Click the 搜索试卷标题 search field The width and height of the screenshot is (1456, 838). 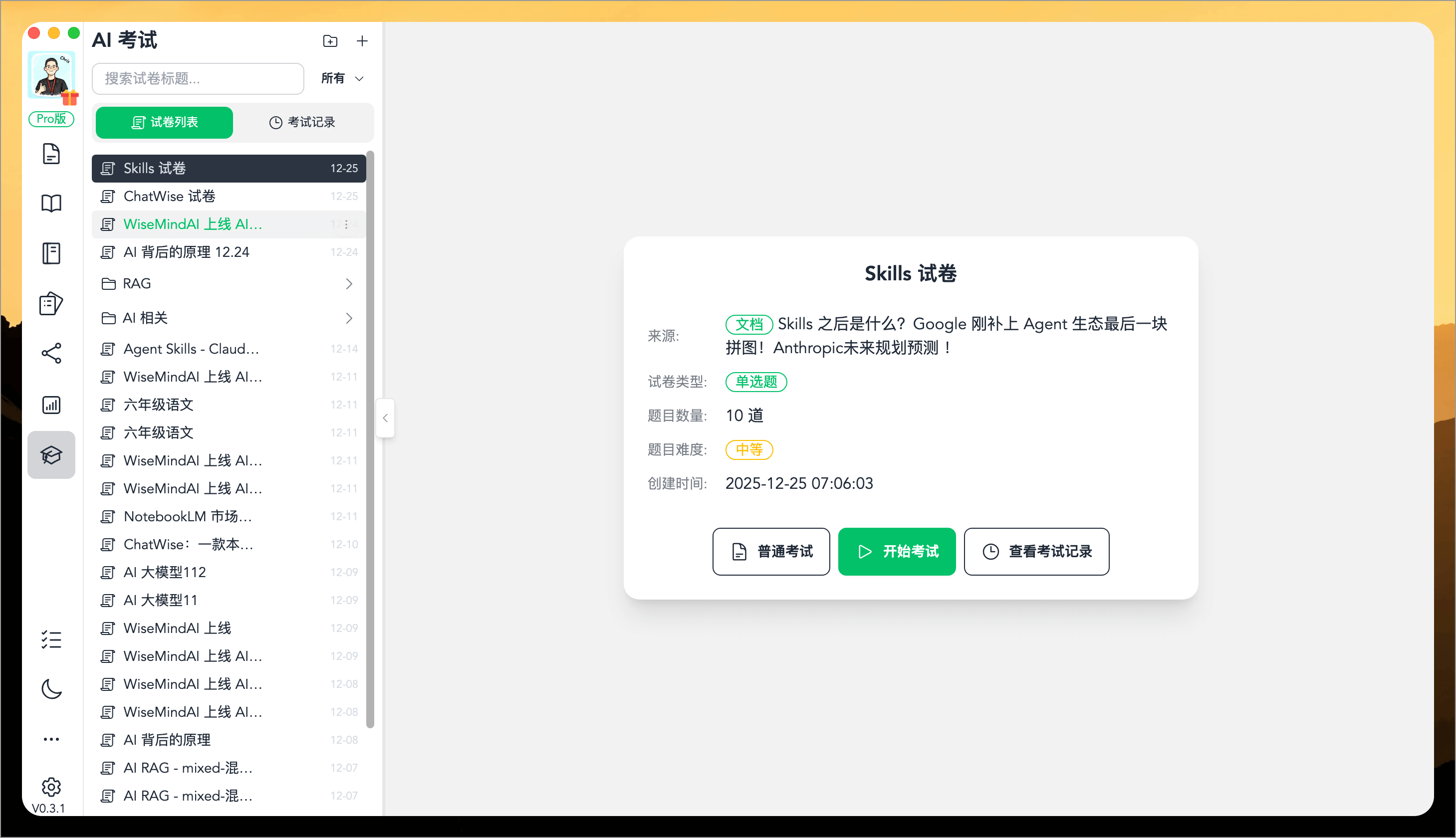coord(198,79)
